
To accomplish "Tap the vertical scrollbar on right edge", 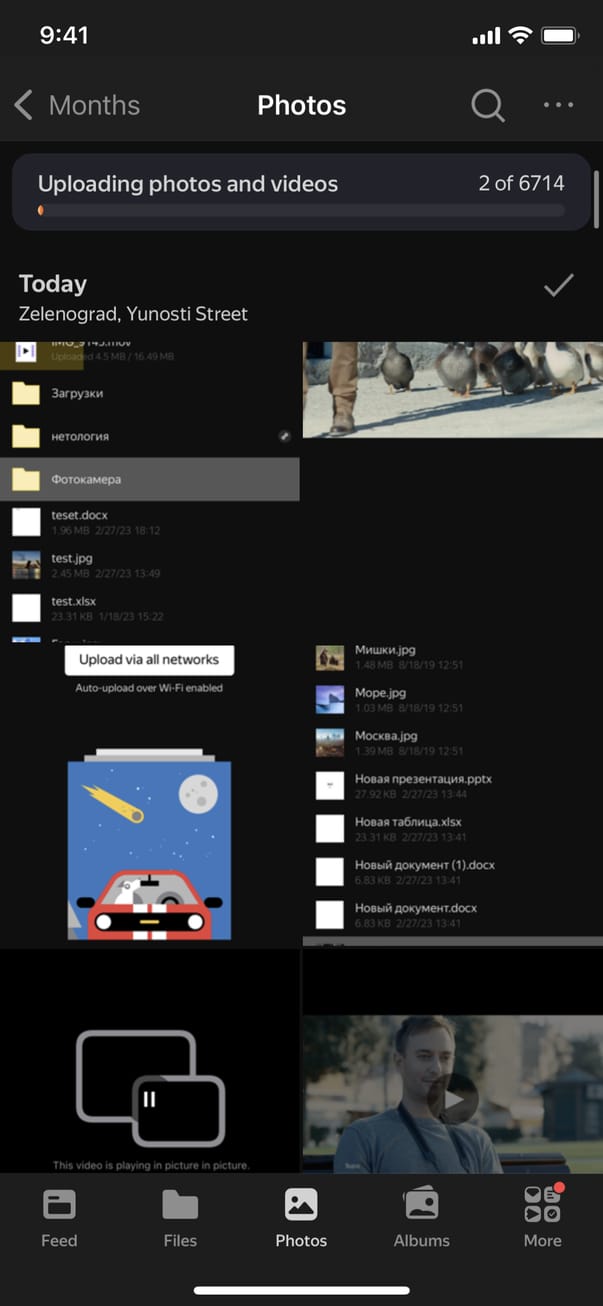I will [597, 200].
